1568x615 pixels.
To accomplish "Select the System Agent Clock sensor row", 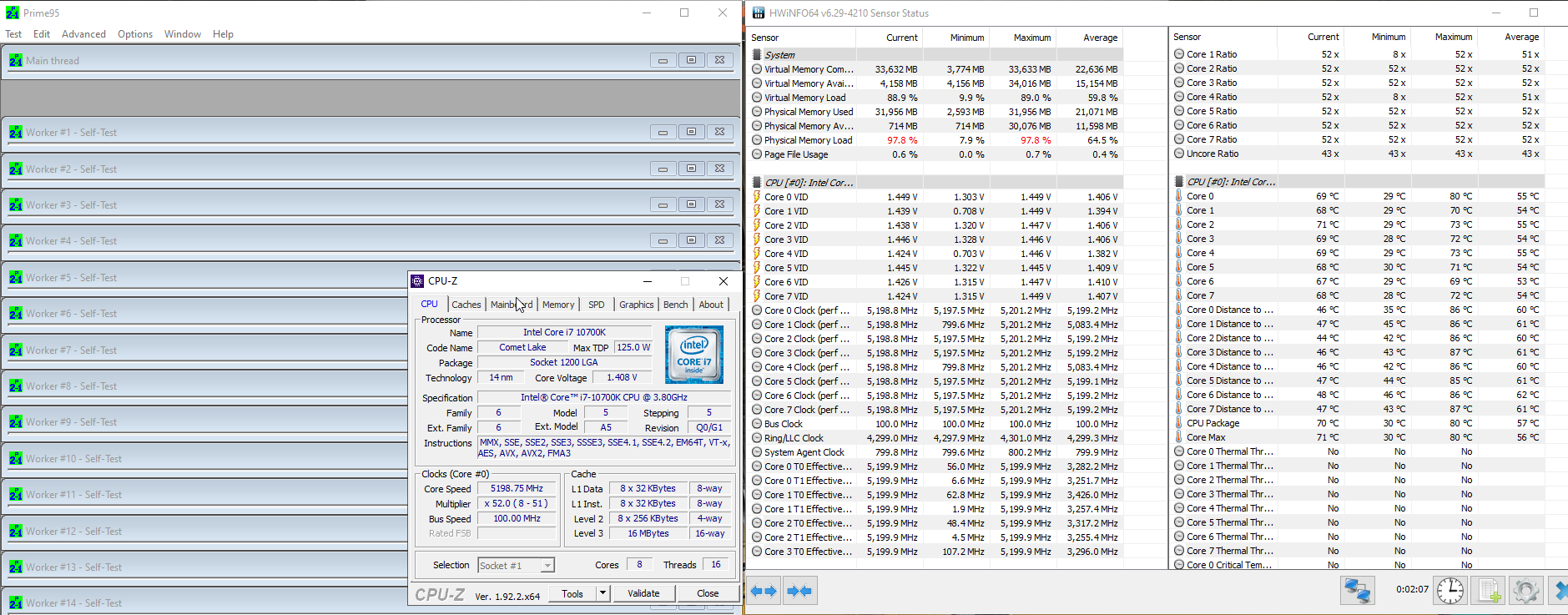I will tap(935, 452).
